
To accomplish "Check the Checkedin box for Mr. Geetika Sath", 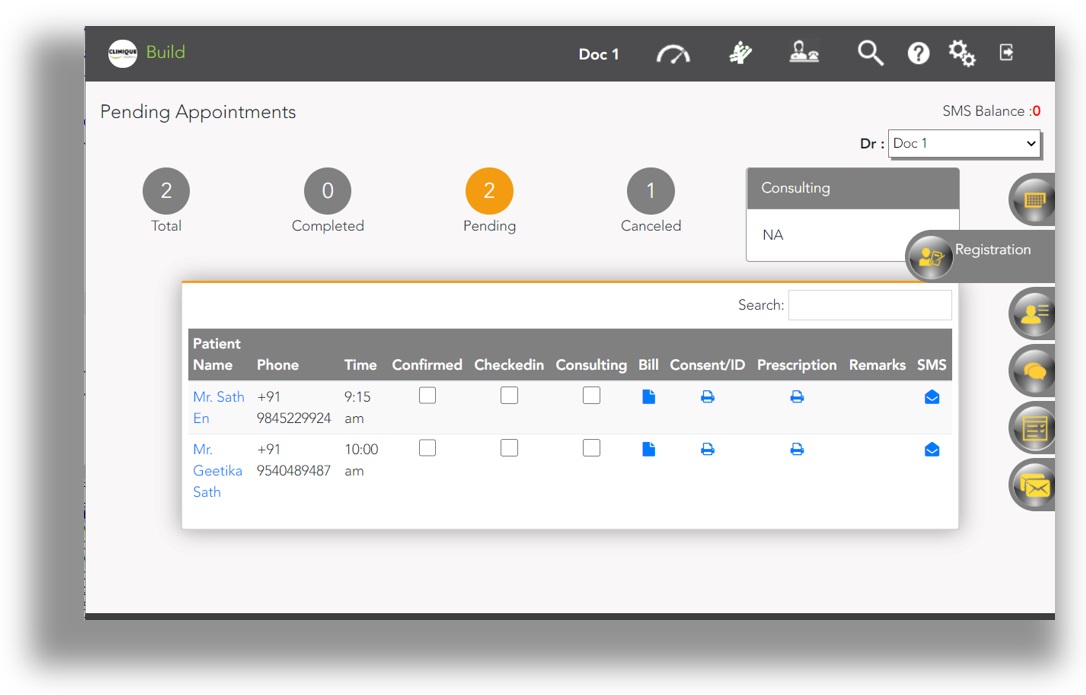I will (x=509, y=448).
